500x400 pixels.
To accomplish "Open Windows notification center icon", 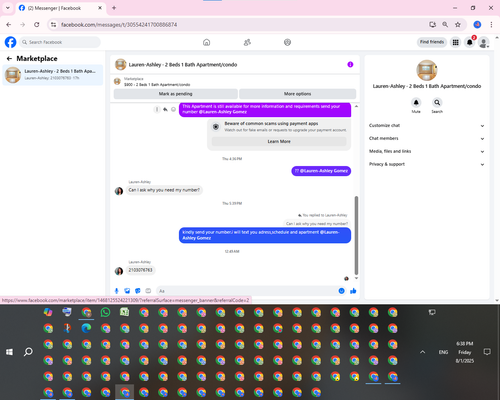I will [487, 352].
